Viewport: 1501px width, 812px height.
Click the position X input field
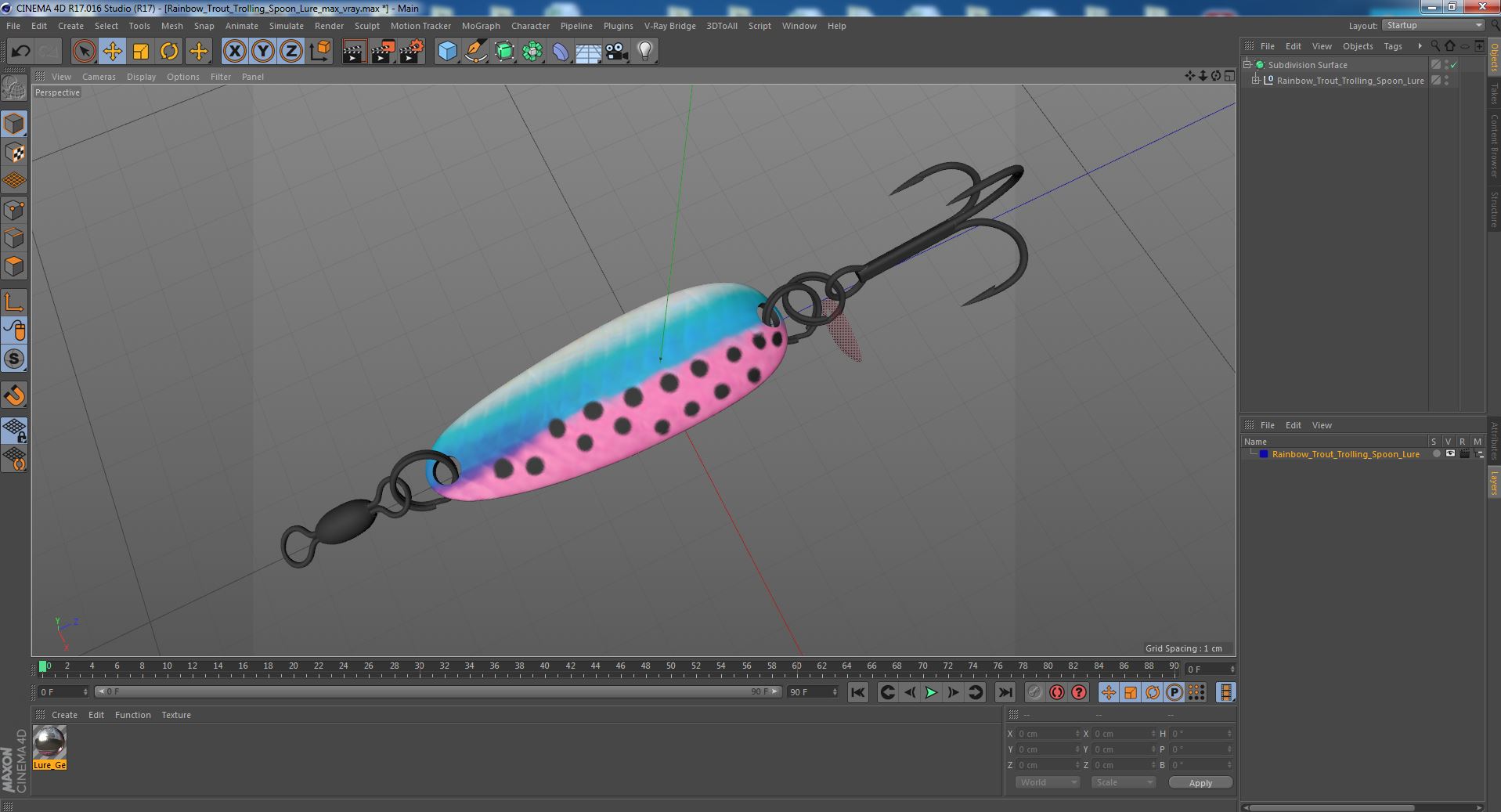tap(1047, 734)
